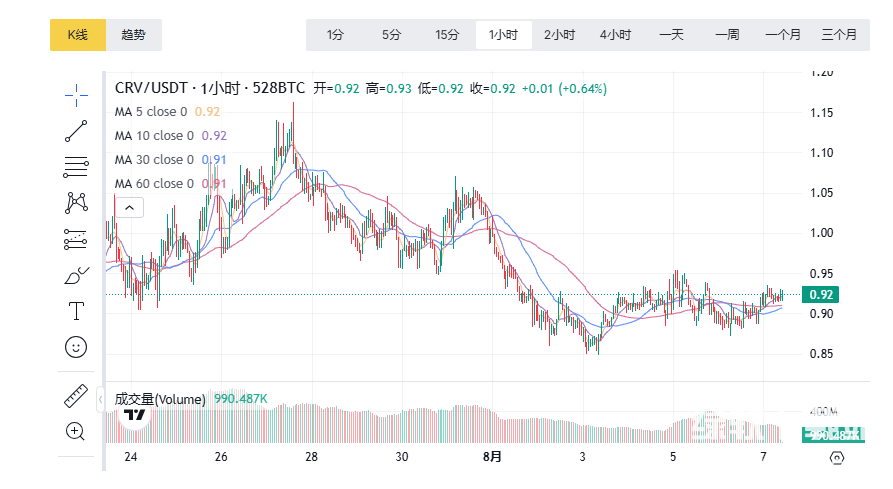
Task: Click the zoom in magnifier tool
Action: 76,431
